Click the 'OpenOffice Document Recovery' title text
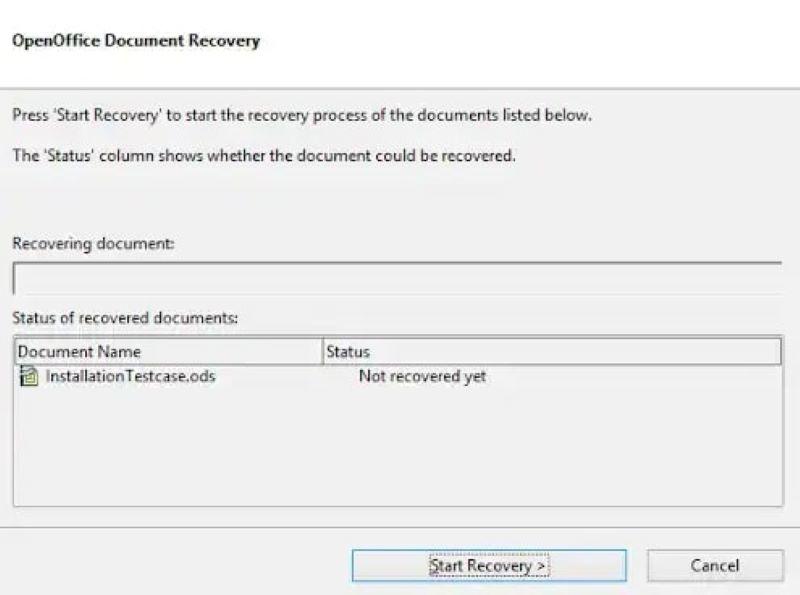800x595 pixels. (136, 41)
